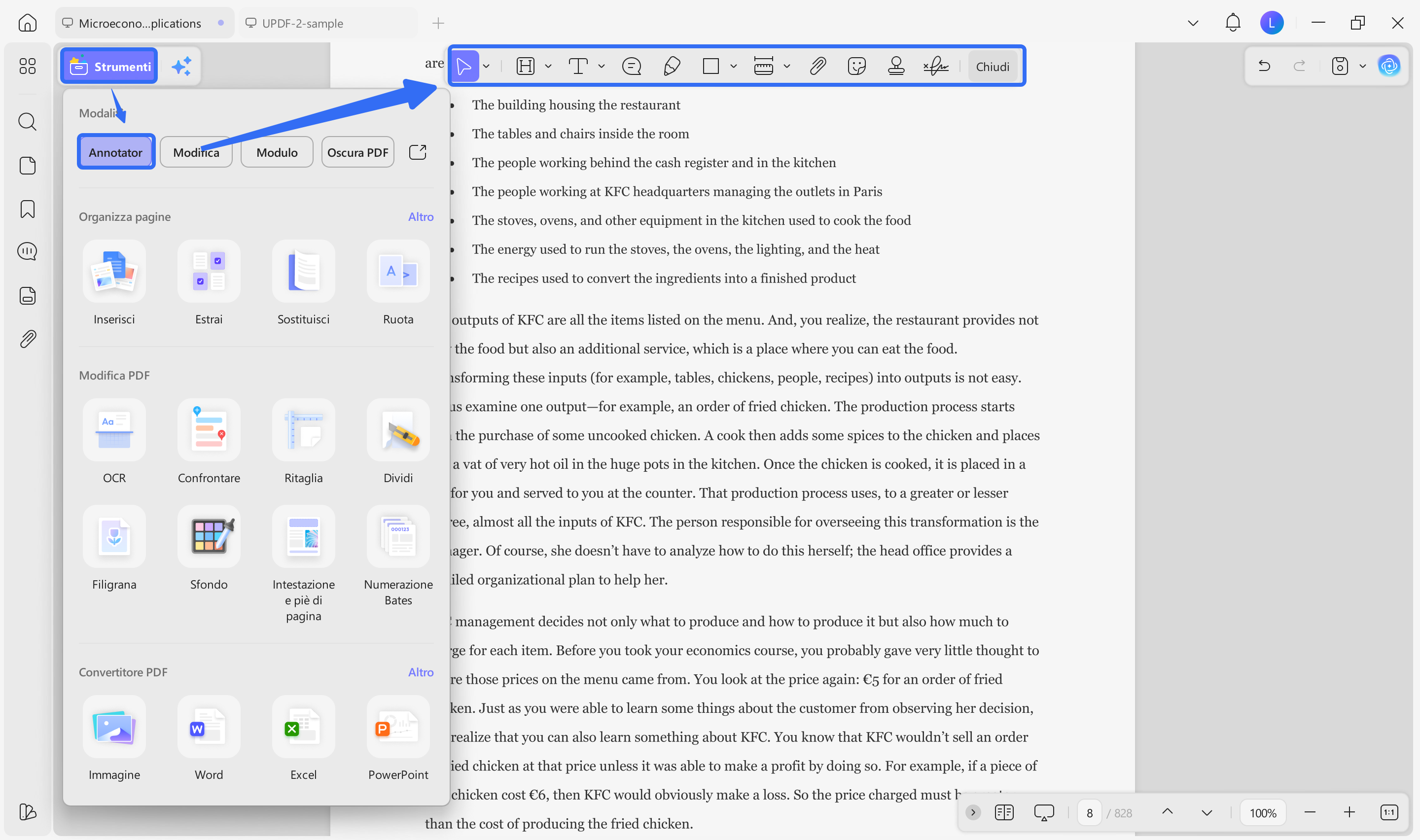Expand Rectangle shape dropdown arrow
This screenshot has height=840, width=1420.
[x=734, y=66]
